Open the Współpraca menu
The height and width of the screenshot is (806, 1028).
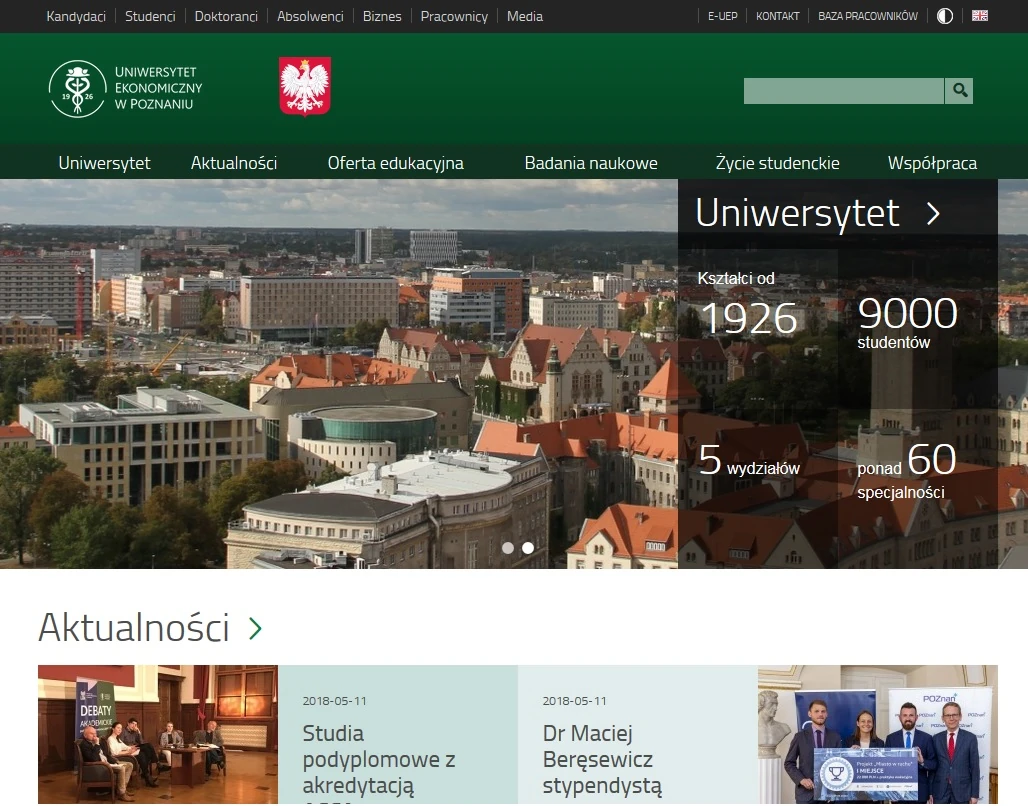tap(932, 162)
